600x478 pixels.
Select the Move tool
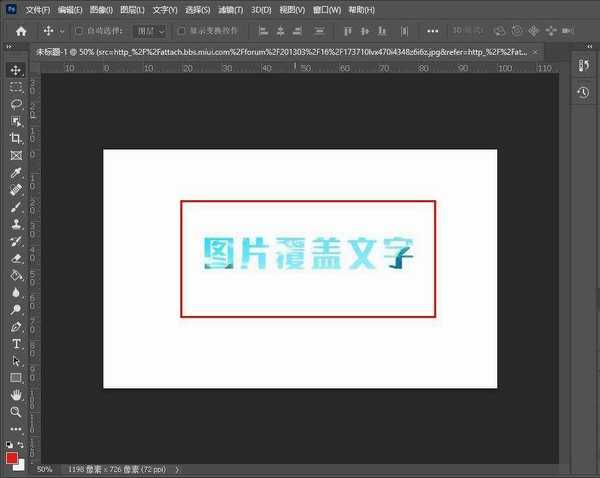pos(16,70)
